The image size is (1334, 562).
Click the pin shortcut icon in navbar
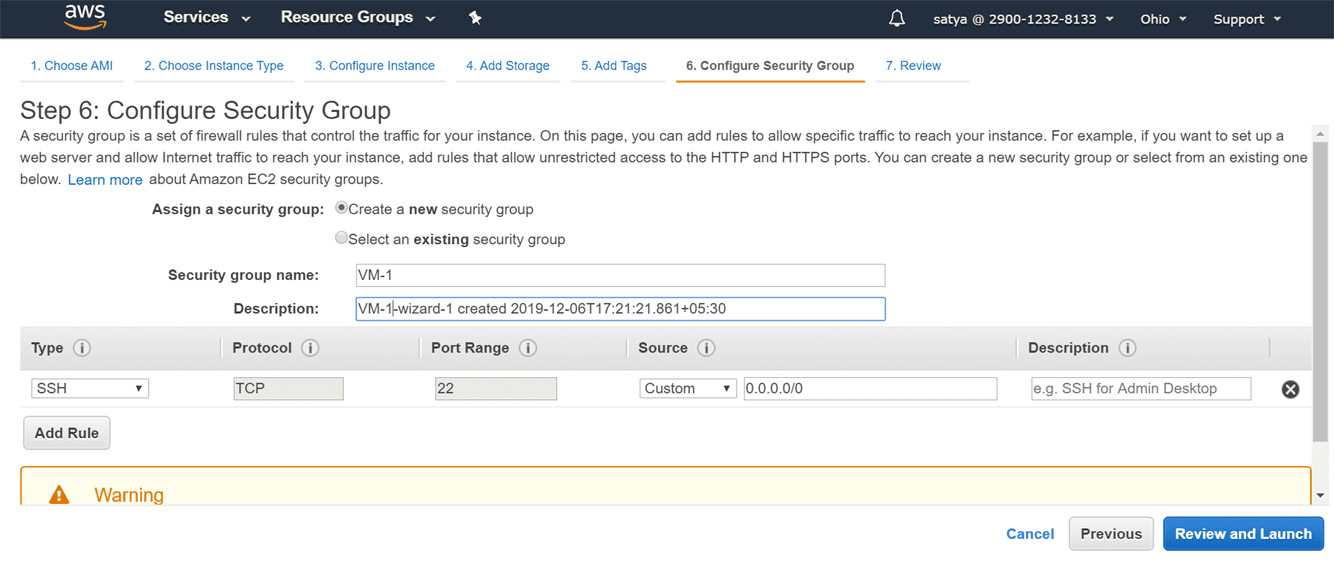click(475, 18)
